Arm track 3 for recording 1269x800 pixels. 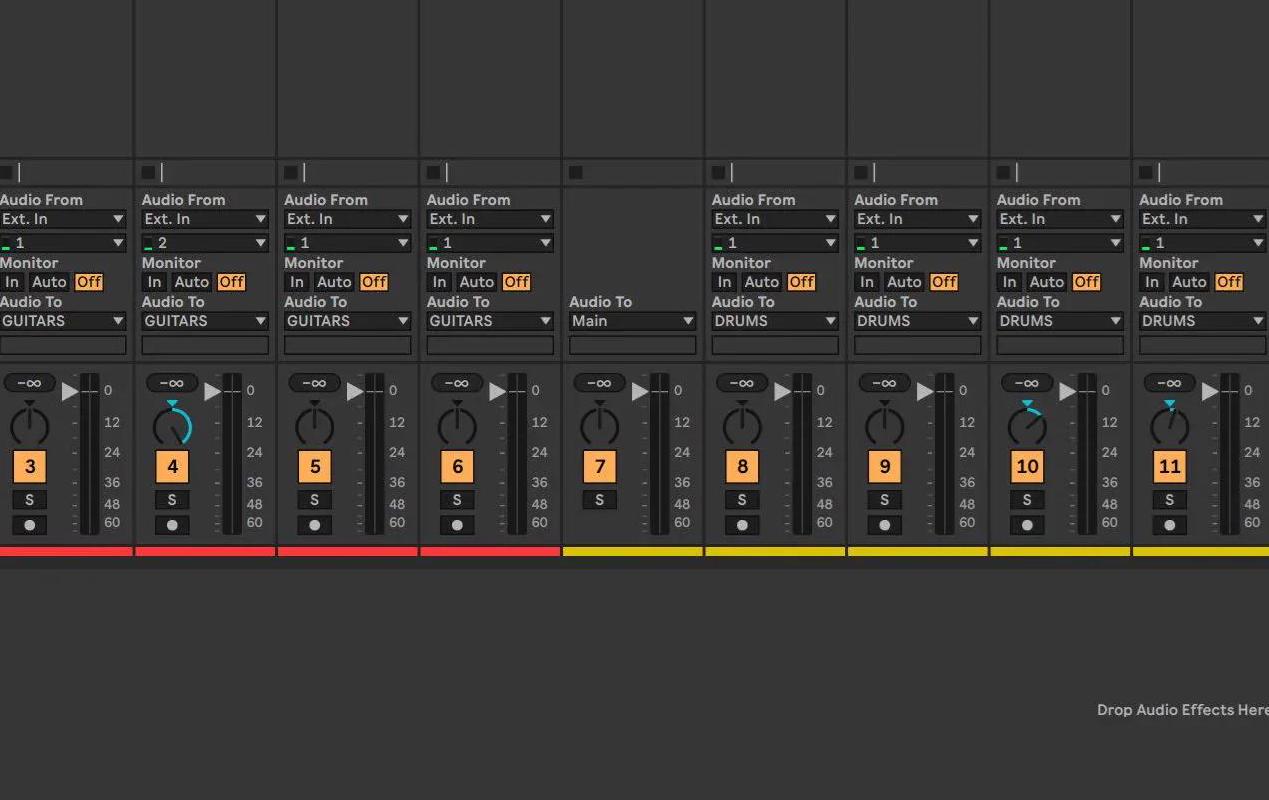click(30, 525)
